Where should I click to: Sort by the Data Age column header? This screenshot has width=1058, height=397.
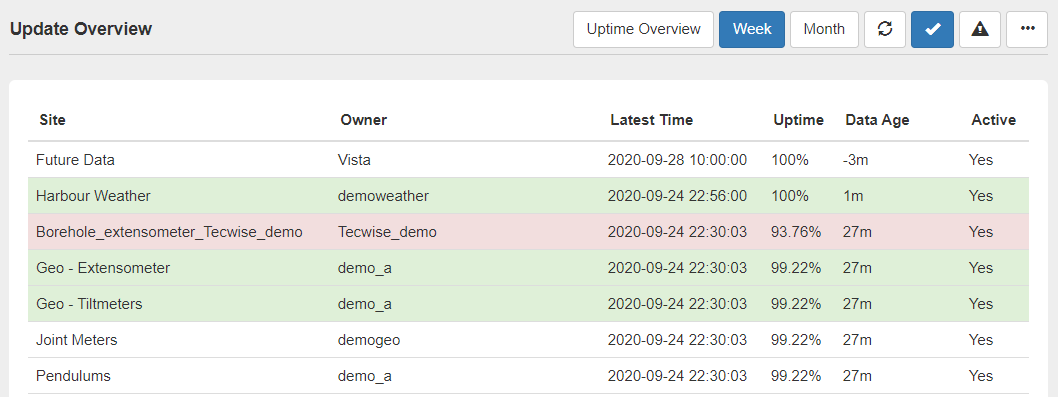[877, 120]
